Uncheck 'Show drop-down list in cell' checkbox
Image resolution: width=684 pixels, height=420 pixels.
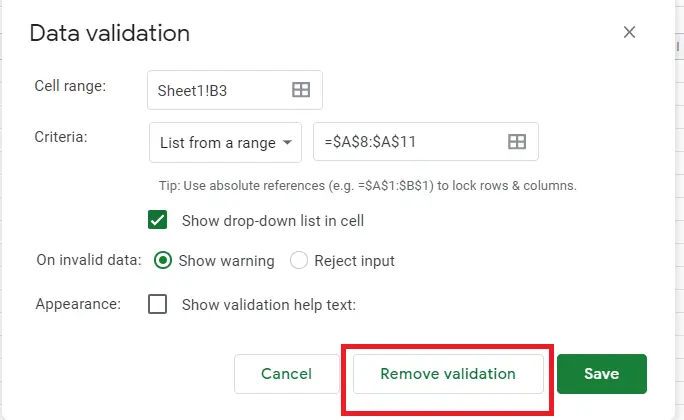click(x=157, y=220)
